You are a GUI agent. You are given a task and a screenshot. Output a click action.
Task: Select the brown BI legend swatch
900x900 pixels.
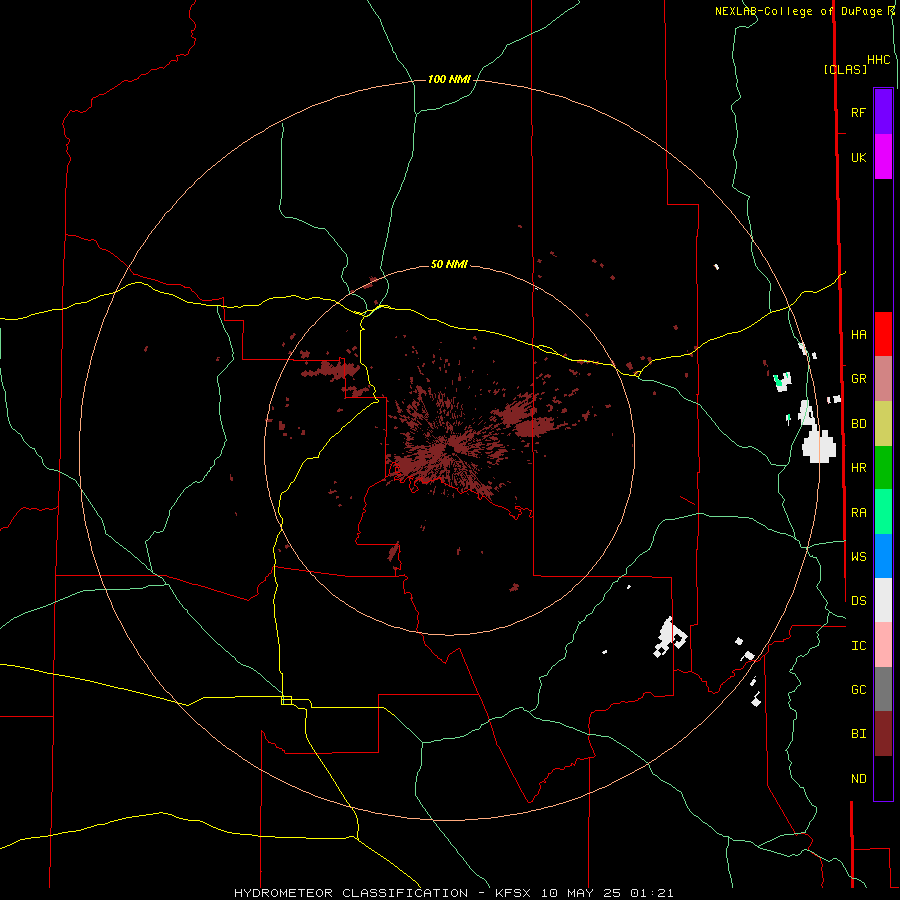883,734
